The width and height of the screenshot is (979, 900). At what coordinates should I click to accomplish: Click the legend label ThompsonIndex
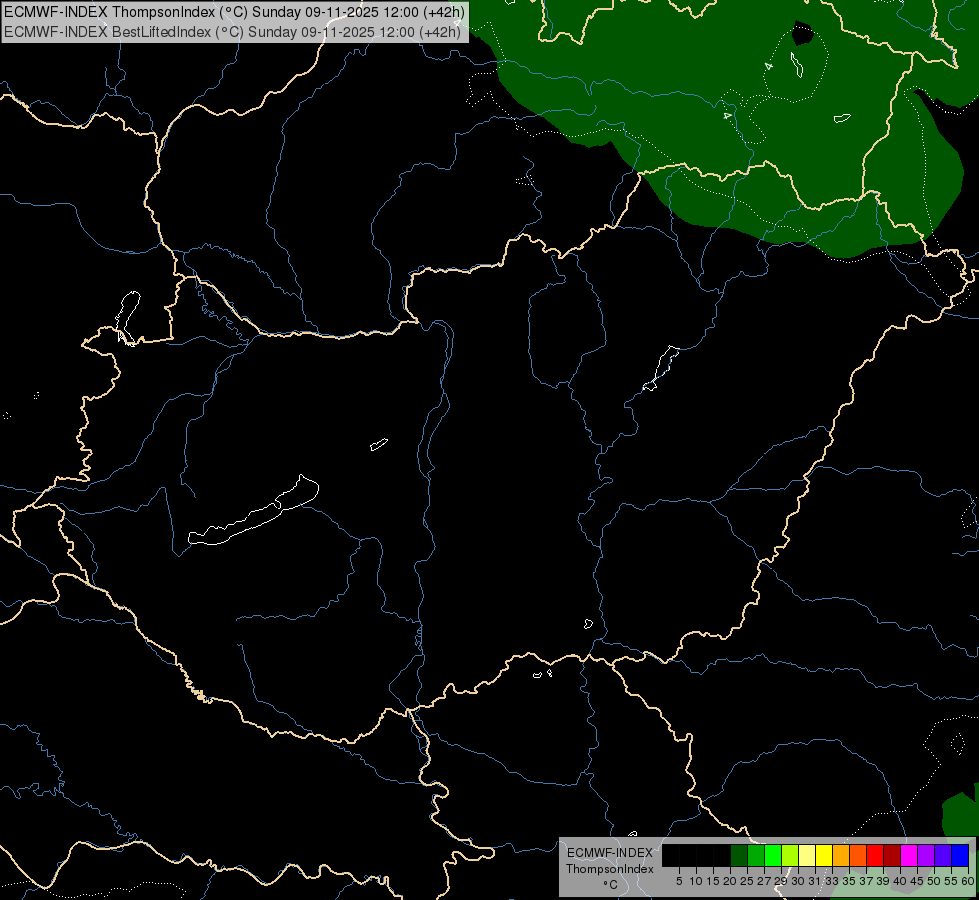pos(610,869)
